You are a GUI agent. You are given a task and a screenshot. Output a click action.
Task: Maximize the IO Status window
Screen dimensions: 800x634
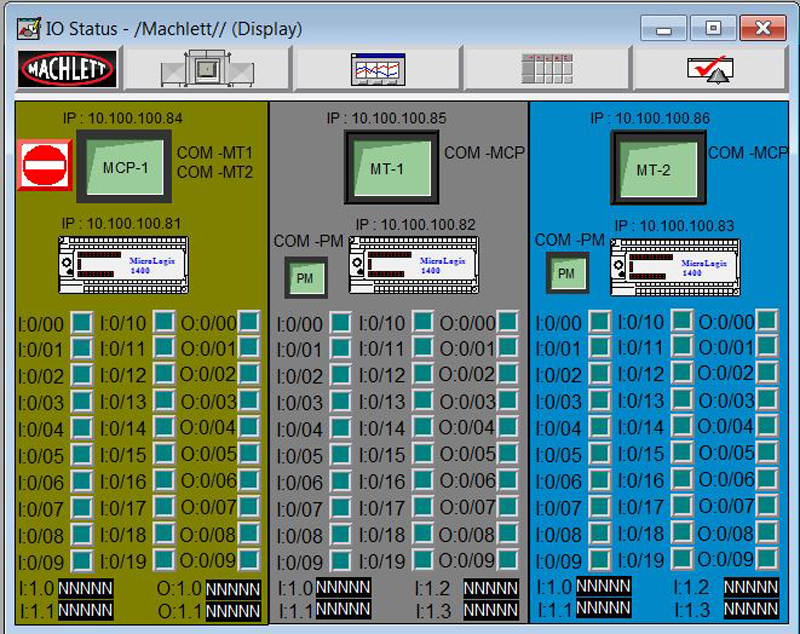coord(713,28)
